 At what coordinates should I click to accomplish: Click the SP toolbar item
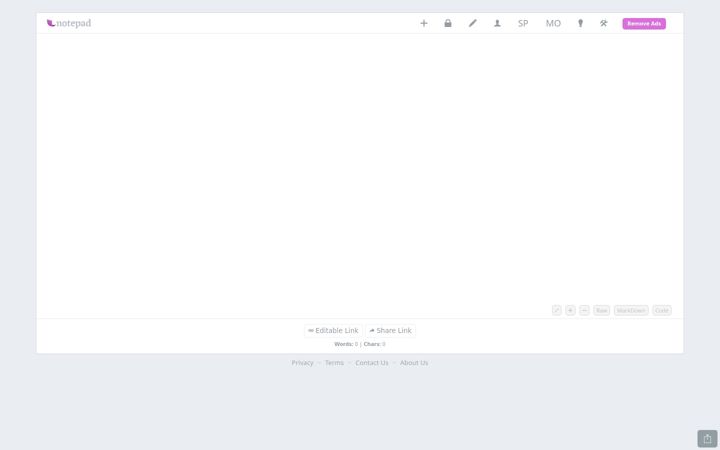(523, 23)
